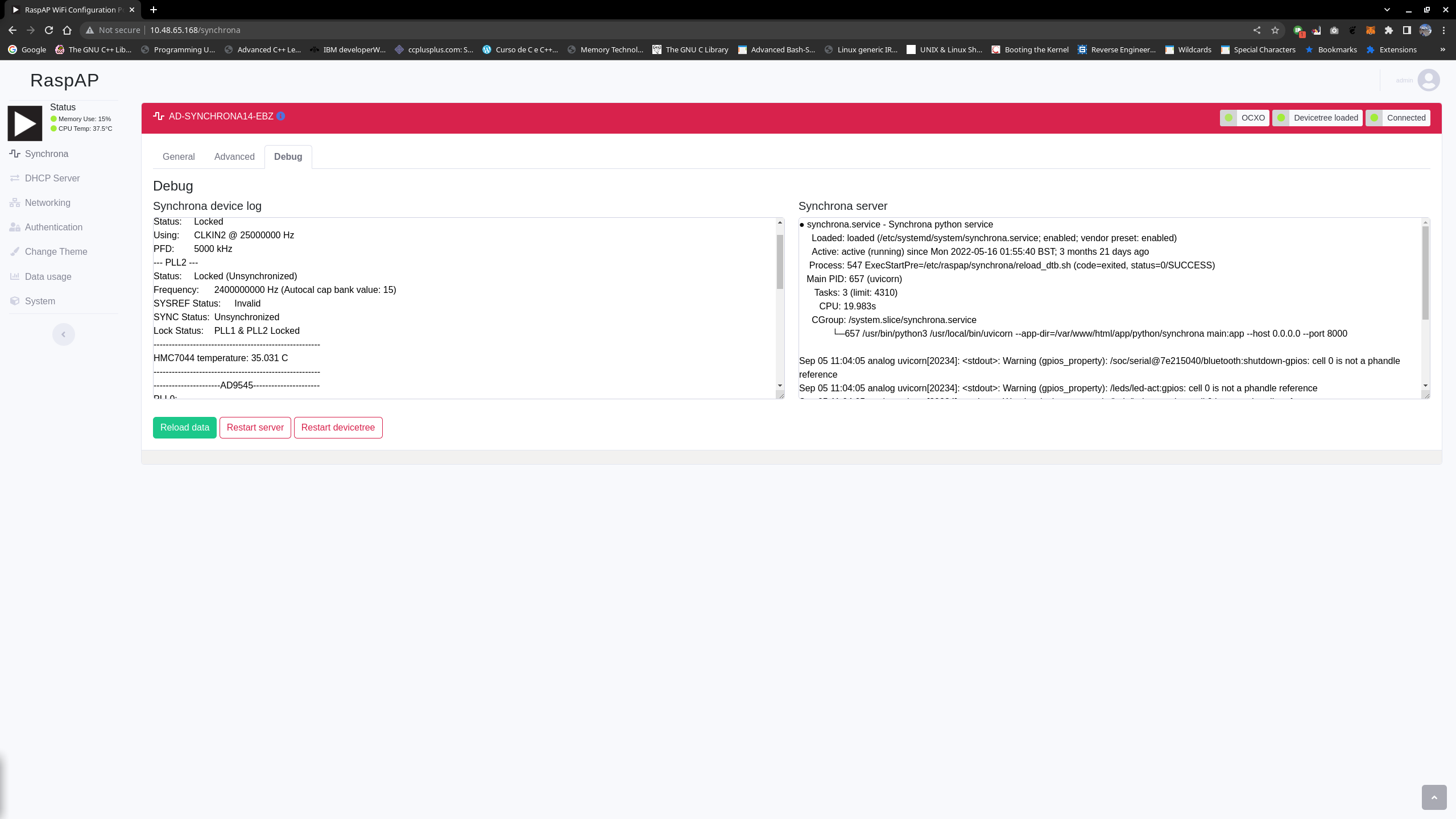Screen dimensions: 1456x819
Task: Click the info icon beside AD-SYNCHRONA14-EBZ
Action: coord(281,116)
